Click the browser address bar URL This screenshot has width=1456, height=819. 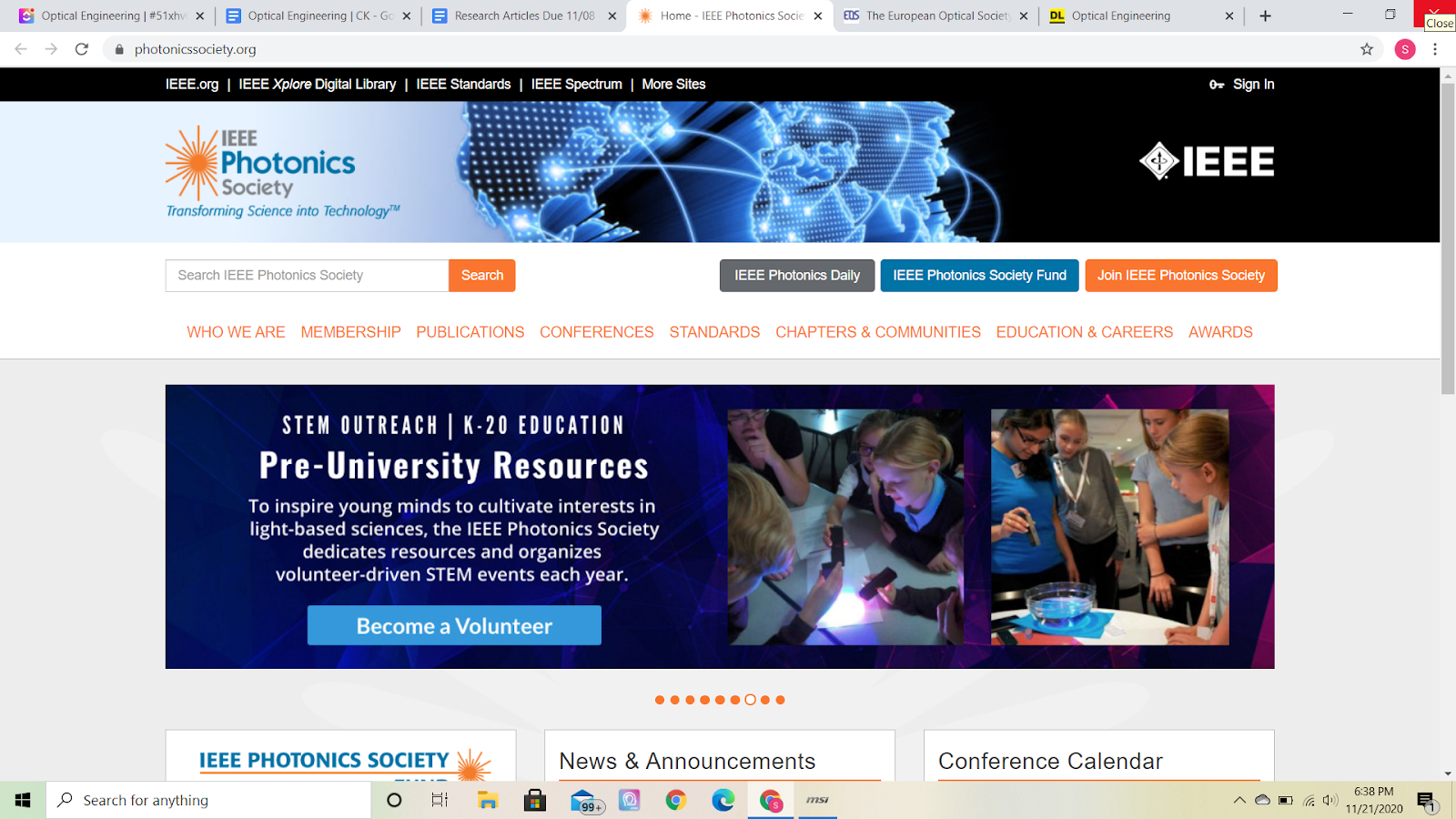[195, 49]
